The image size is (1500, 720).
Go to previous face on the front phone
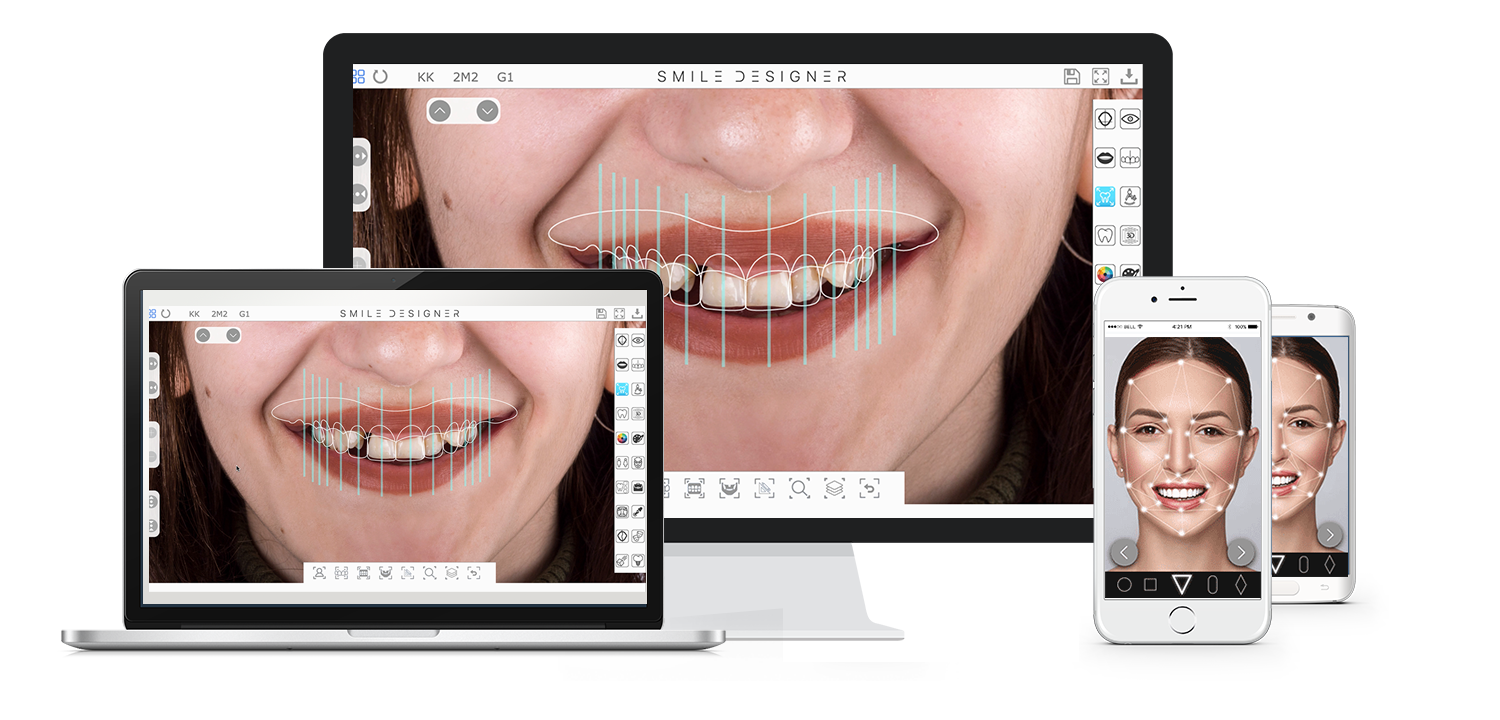1124,552
